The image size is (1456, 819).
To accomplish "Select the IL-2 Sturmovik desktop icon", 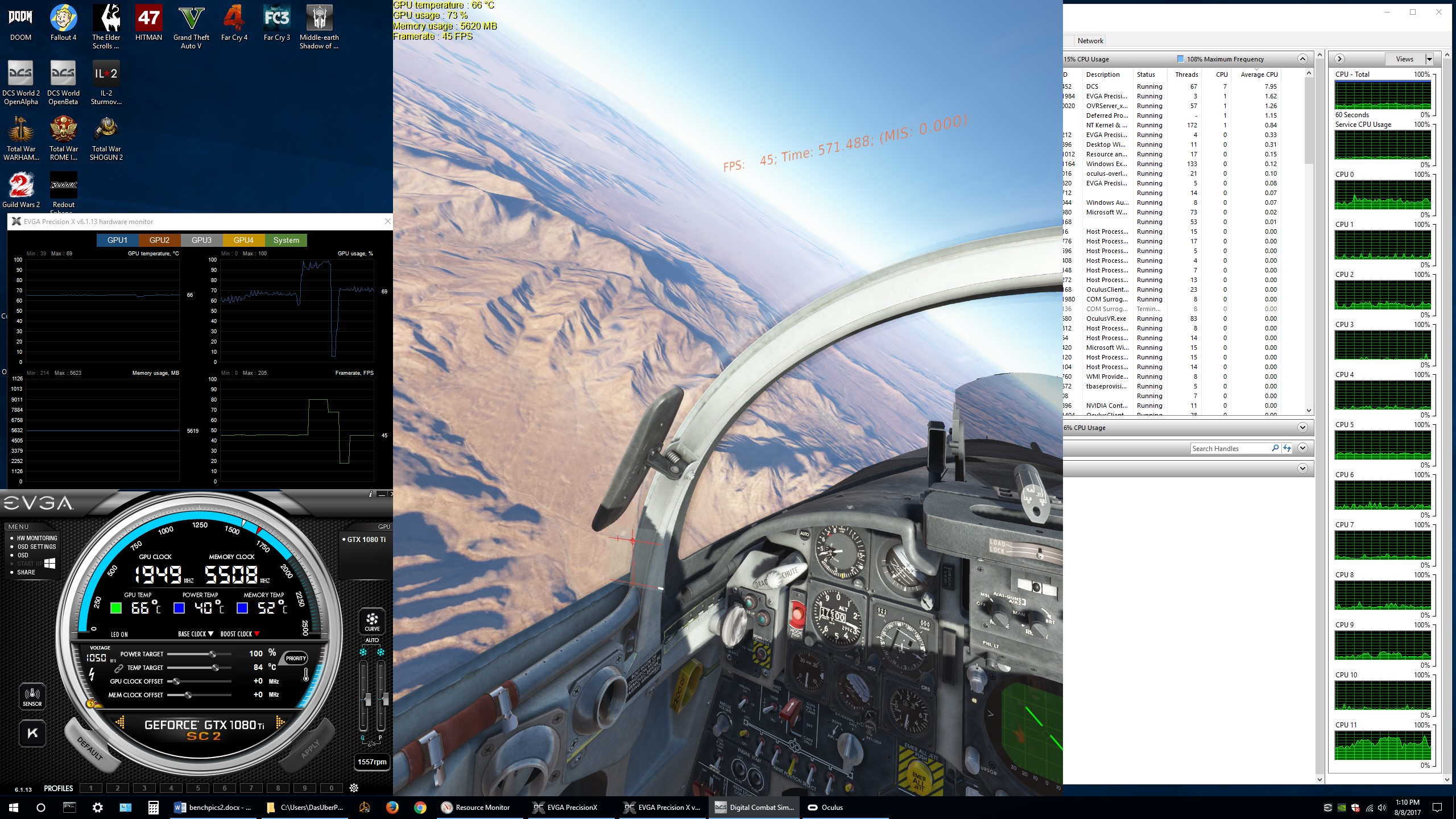I will tap(106, 82).
